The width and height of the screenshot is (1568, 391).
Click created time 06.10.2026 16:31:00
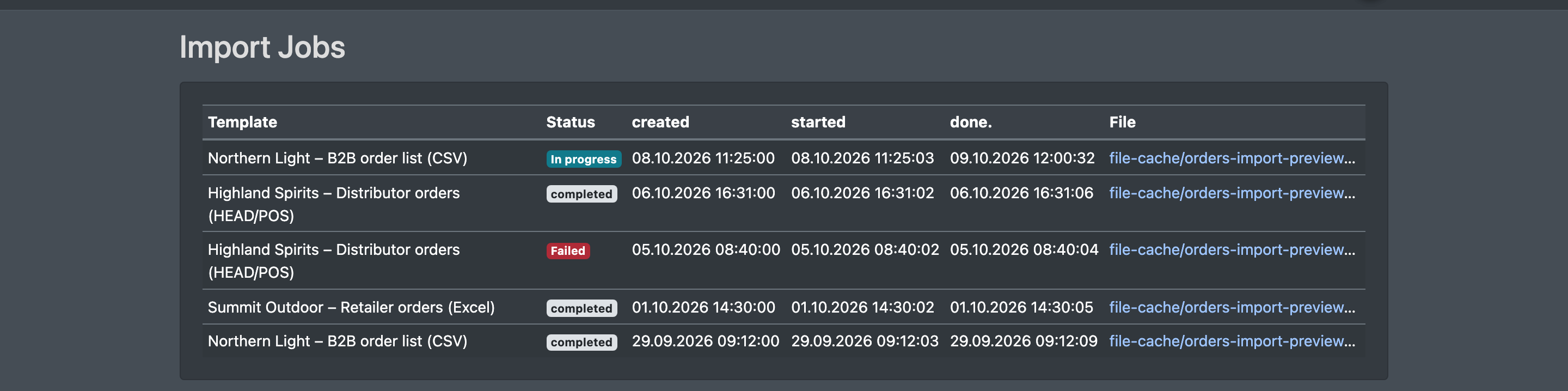coord(703,193)
